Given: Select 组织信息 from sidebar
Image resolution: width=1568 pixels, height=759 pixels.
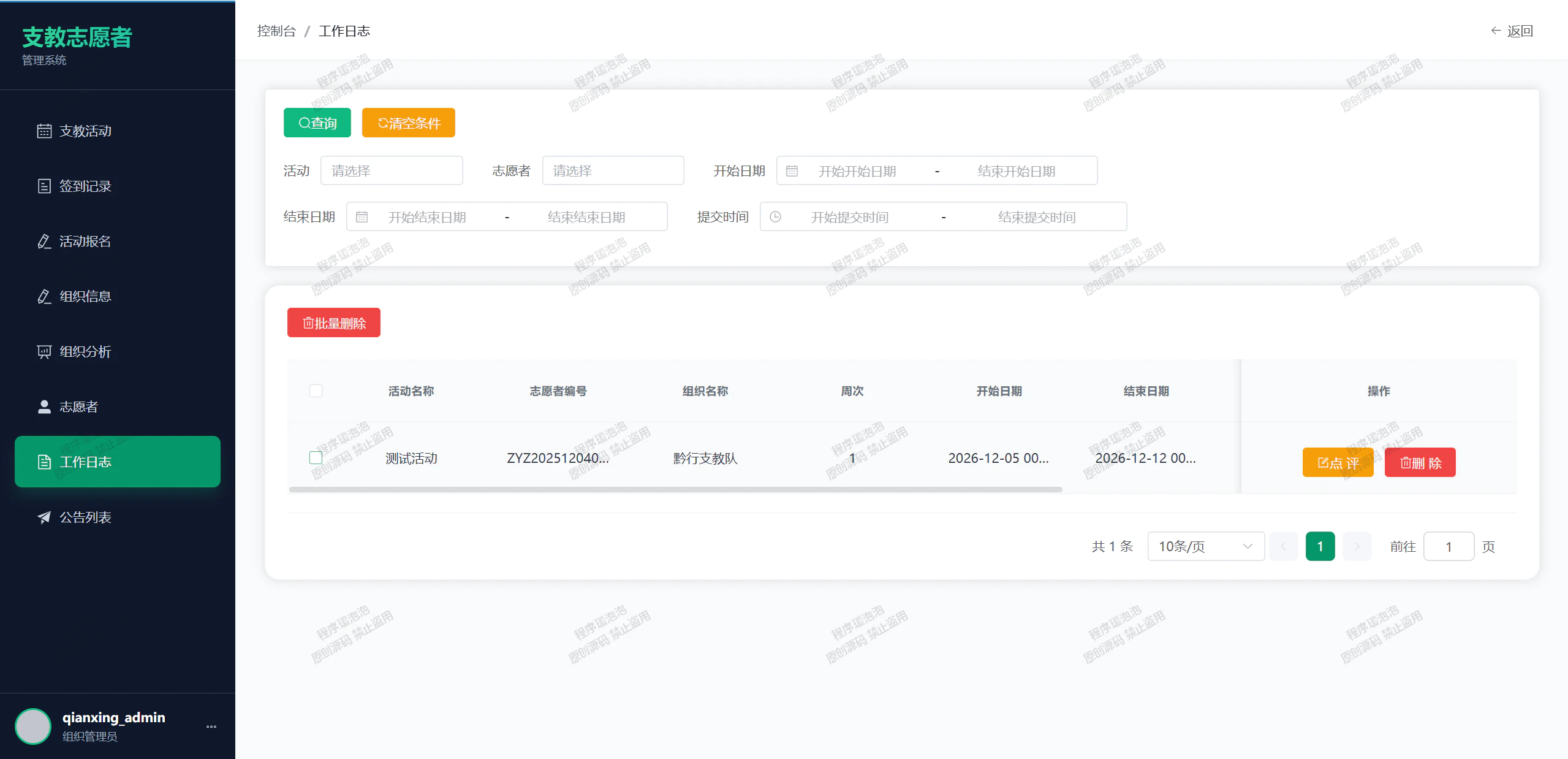Looking at the screenshot, I should (118, 297).
